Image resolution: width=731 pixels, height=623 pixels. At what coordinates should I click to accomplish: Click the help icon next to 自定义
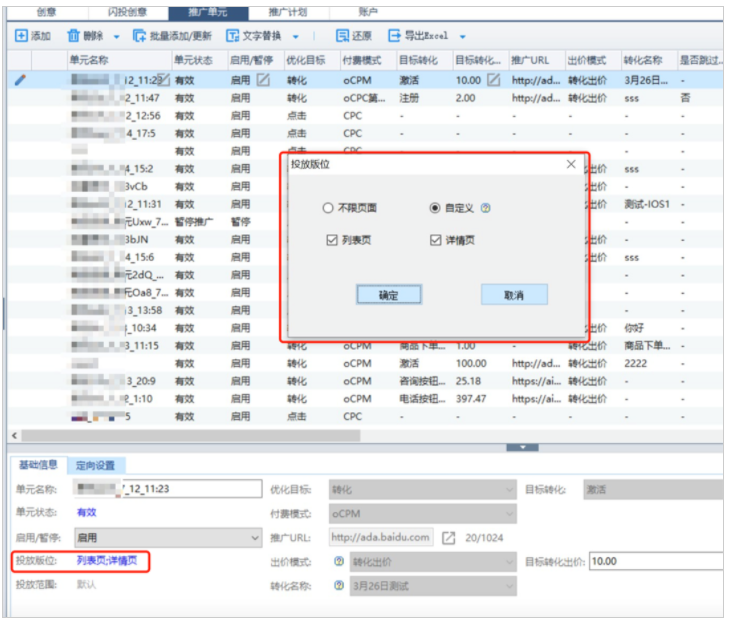coord(486,208)
